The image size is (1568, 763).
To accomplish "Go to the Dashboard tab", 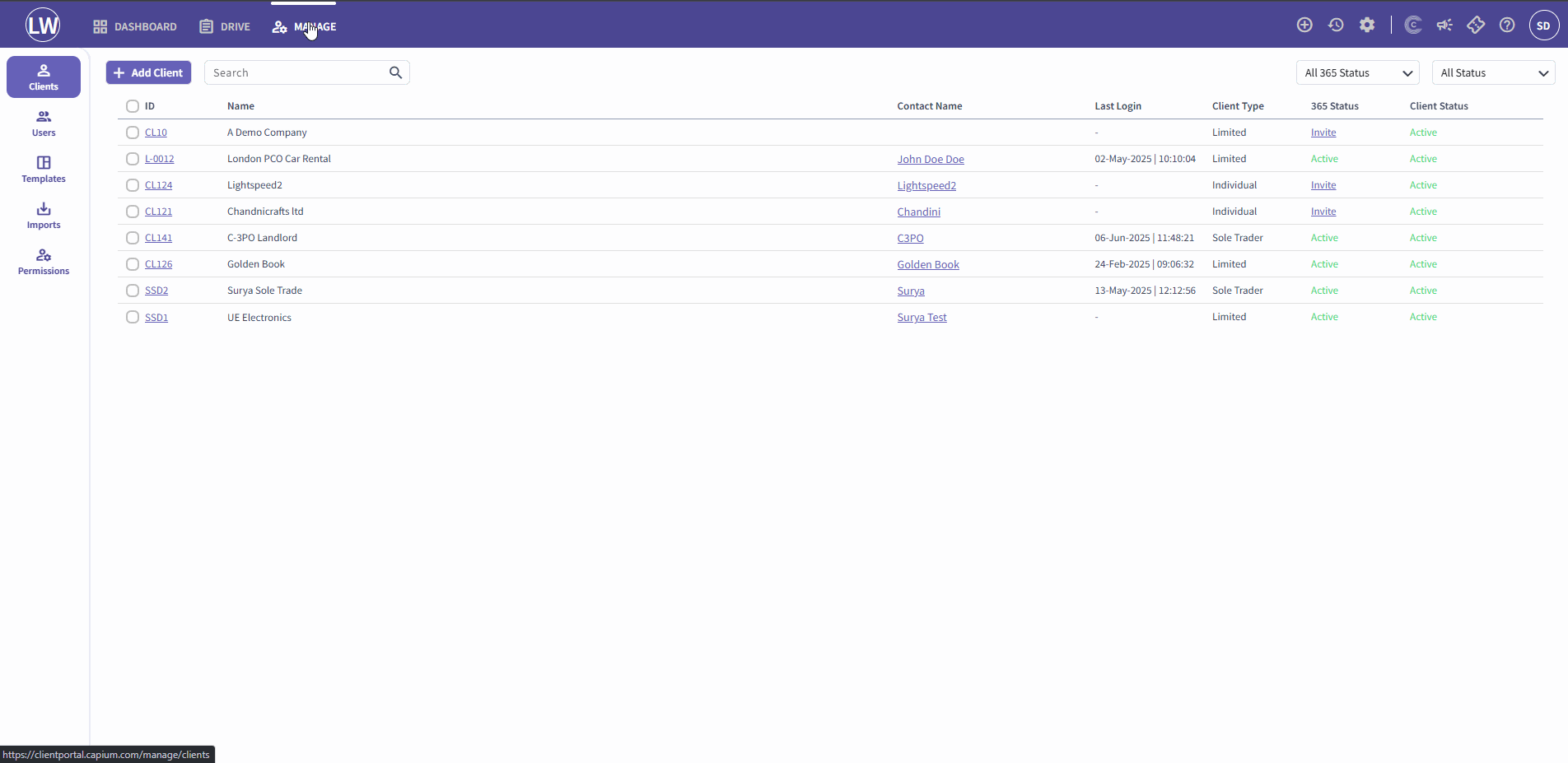I will coord(135,26).
